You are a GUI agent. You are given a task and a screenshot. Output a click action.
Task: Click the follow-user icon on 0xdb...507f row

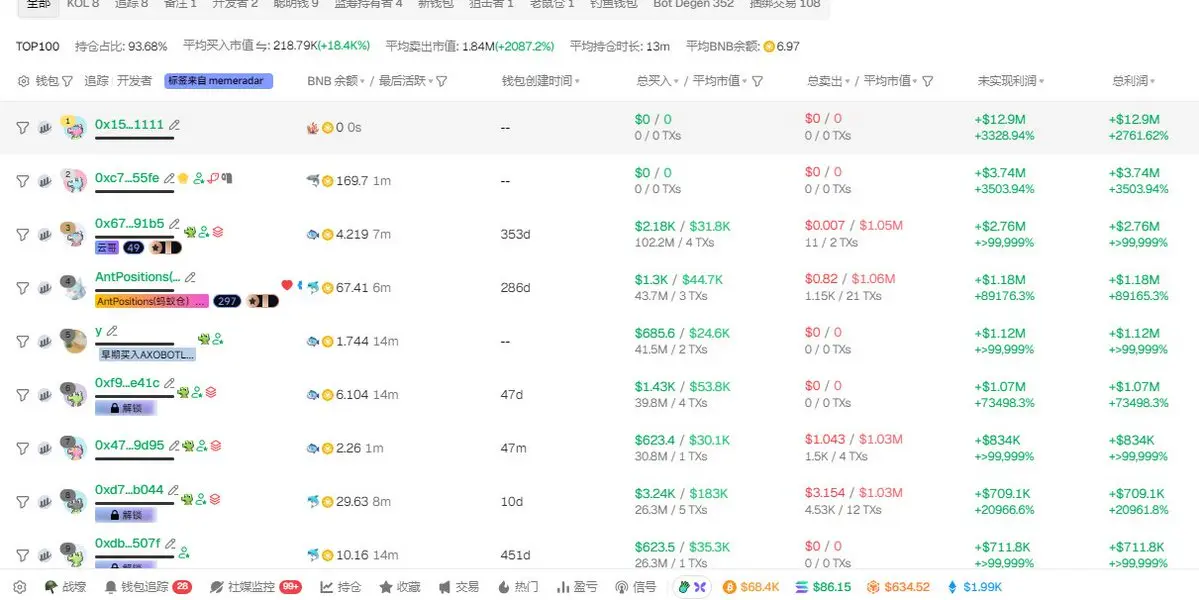[x=184, y=551]
